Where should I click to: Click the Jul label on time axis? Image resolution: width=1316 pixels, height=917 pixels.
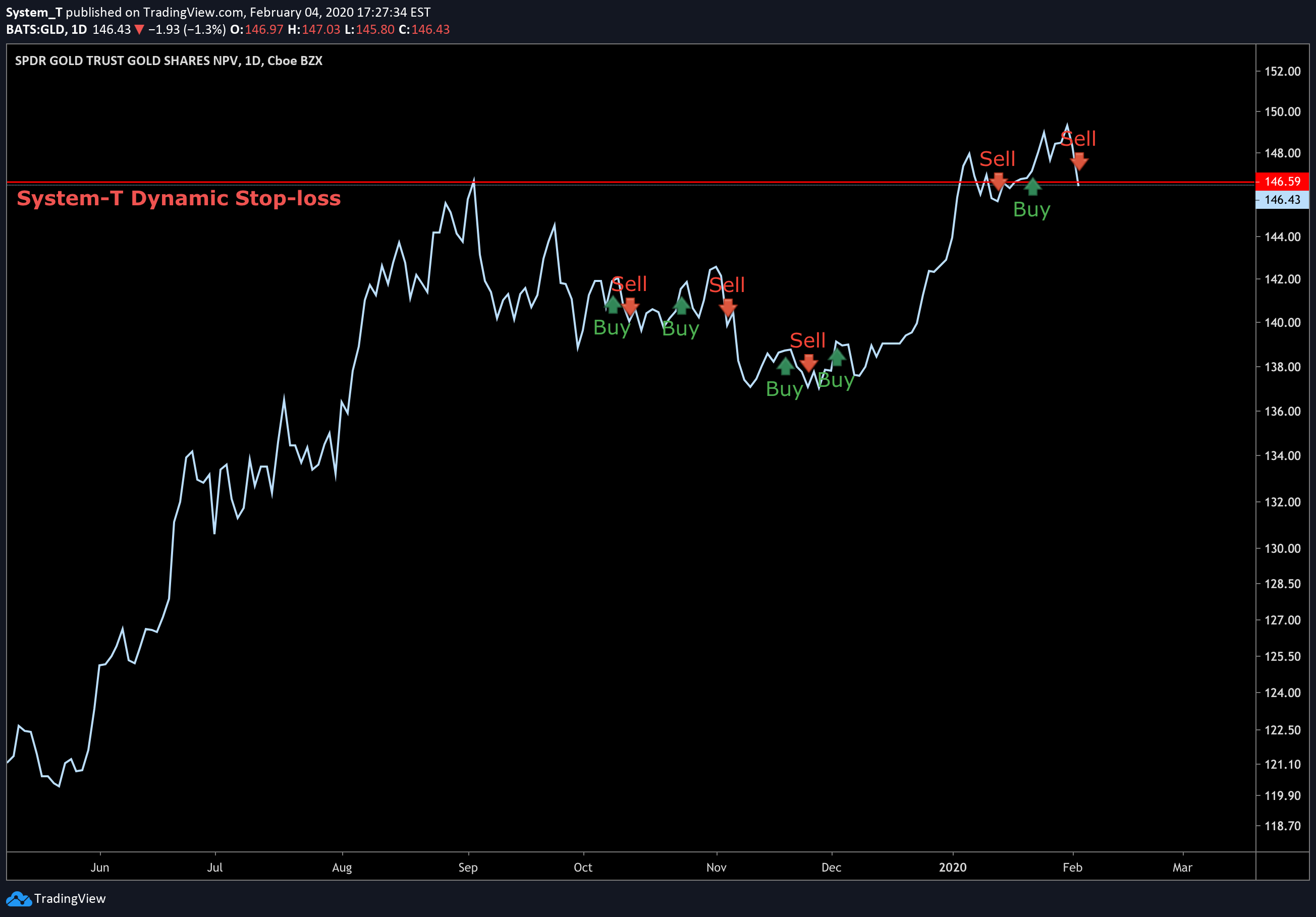click(x=215, y=867)
